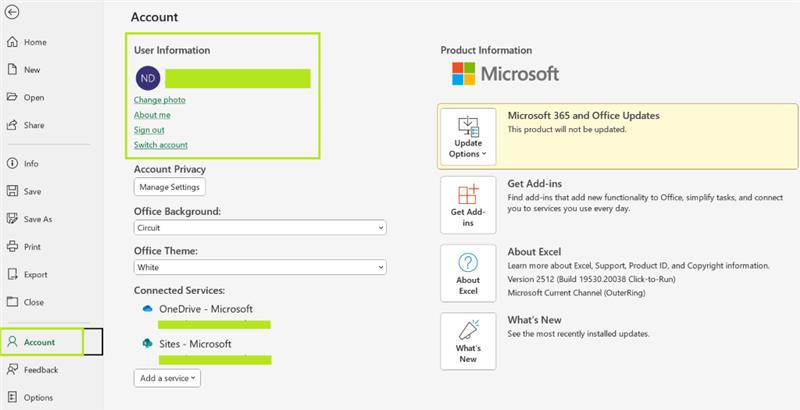The height and width of the screenshot is (410, 800).
Task: Click the Change photo link
Action: click(160, 100)
